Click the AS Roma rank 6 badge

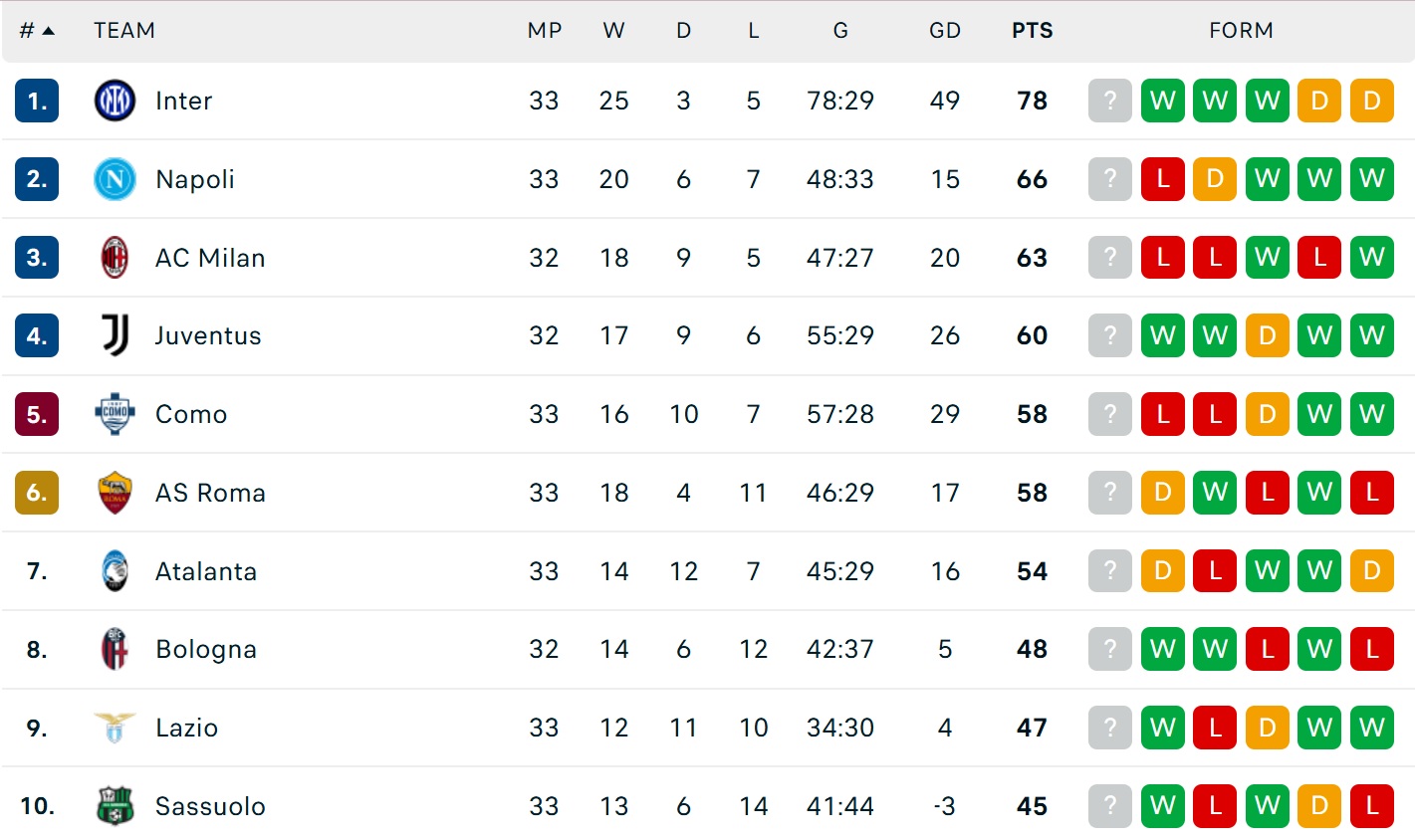pyautogui.click(x=37, y=493)
